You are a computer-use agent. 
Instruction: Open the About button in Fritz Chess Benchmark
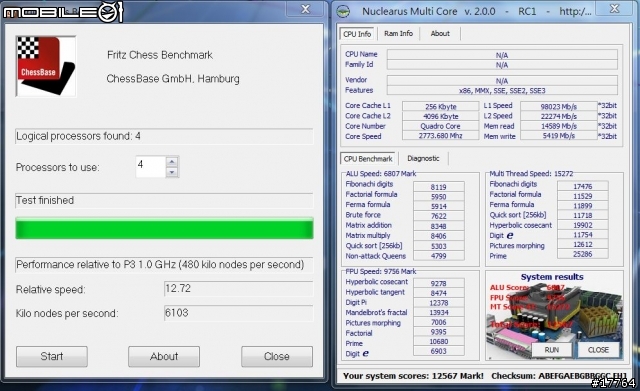164,356
